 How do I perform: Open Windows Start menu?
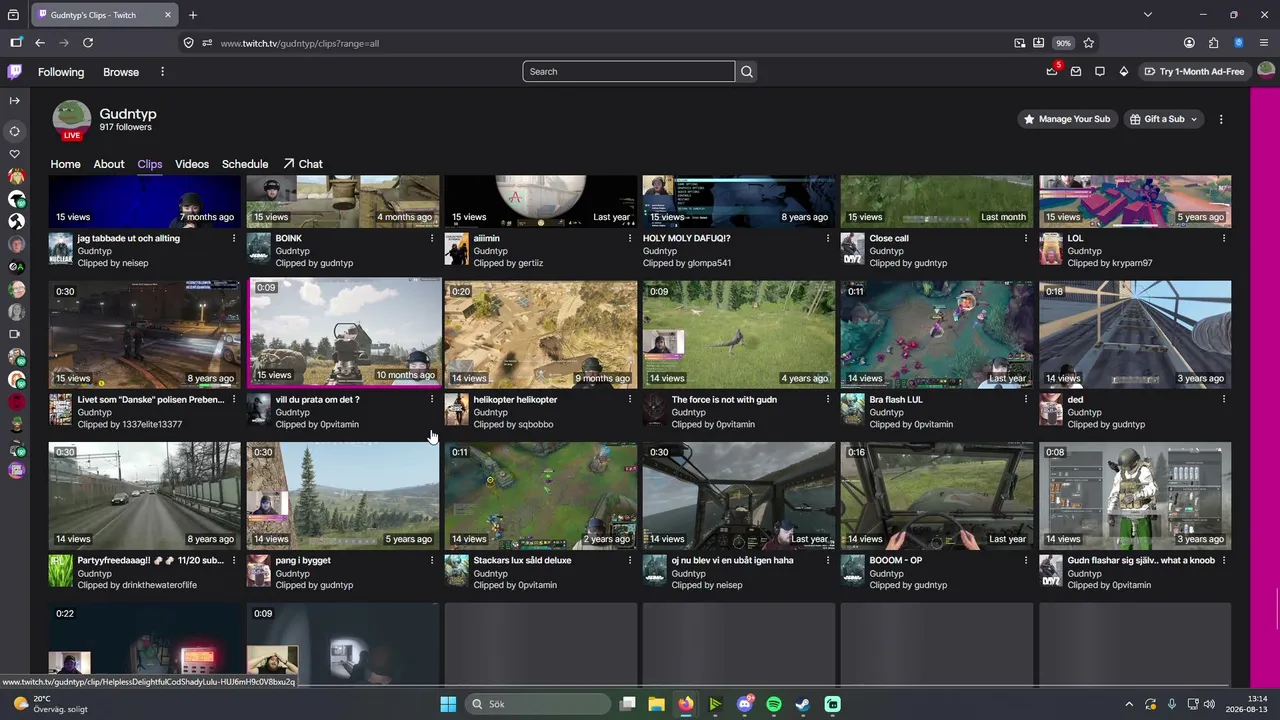pos(448,704)
